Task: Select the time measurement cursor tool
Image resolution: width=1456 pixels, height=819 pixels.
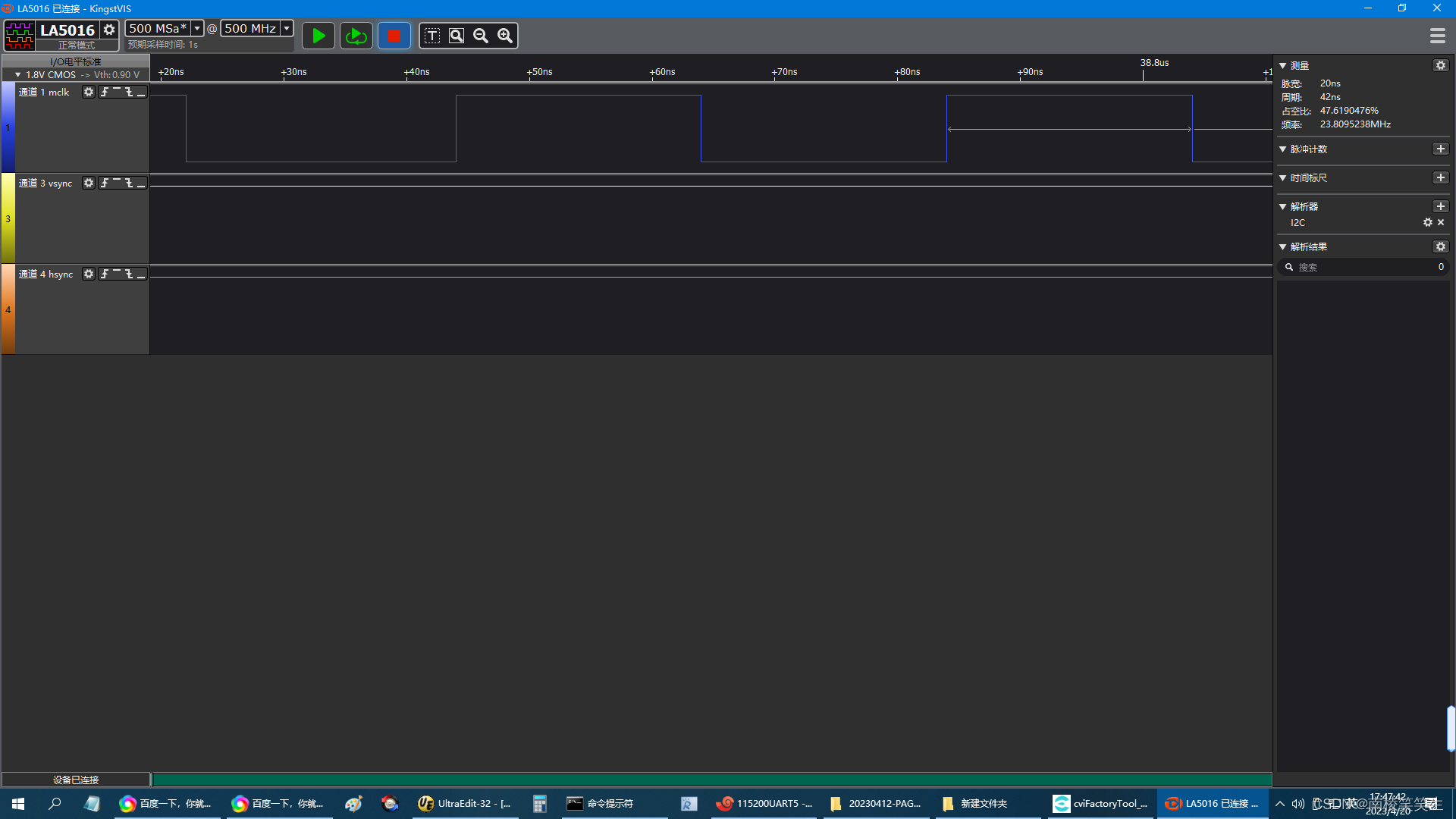Action: pos(432,36)
